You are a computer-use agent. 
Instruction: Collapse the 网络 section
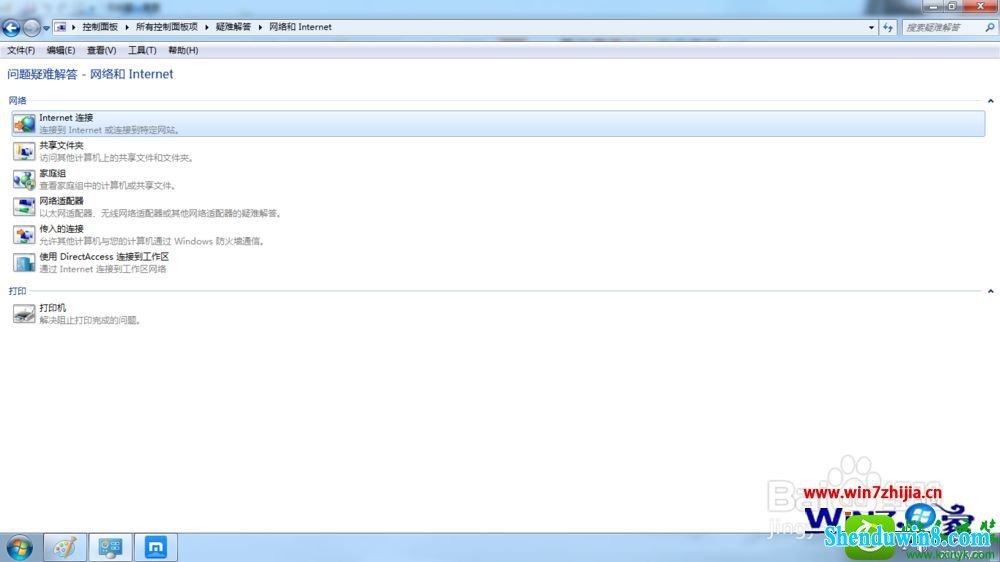point(990,101)
